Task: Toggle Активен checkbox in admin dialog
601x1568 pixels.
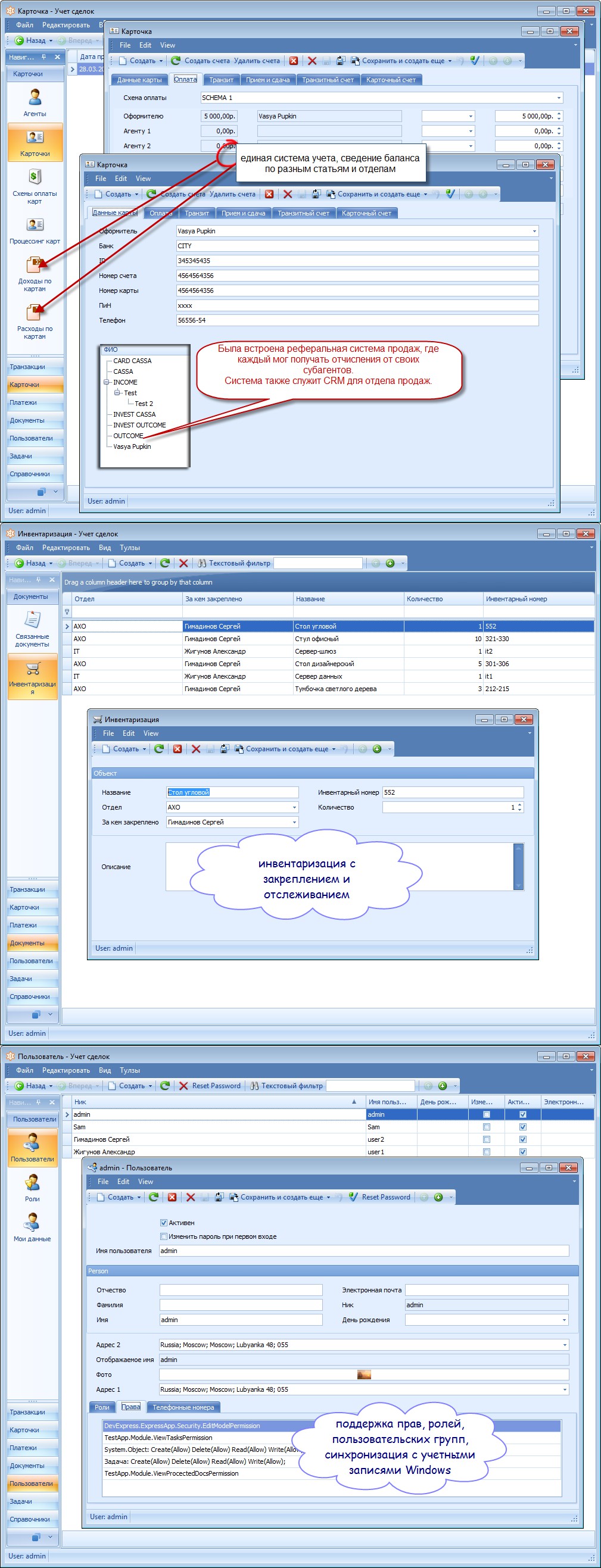Action: [163, 1222]
